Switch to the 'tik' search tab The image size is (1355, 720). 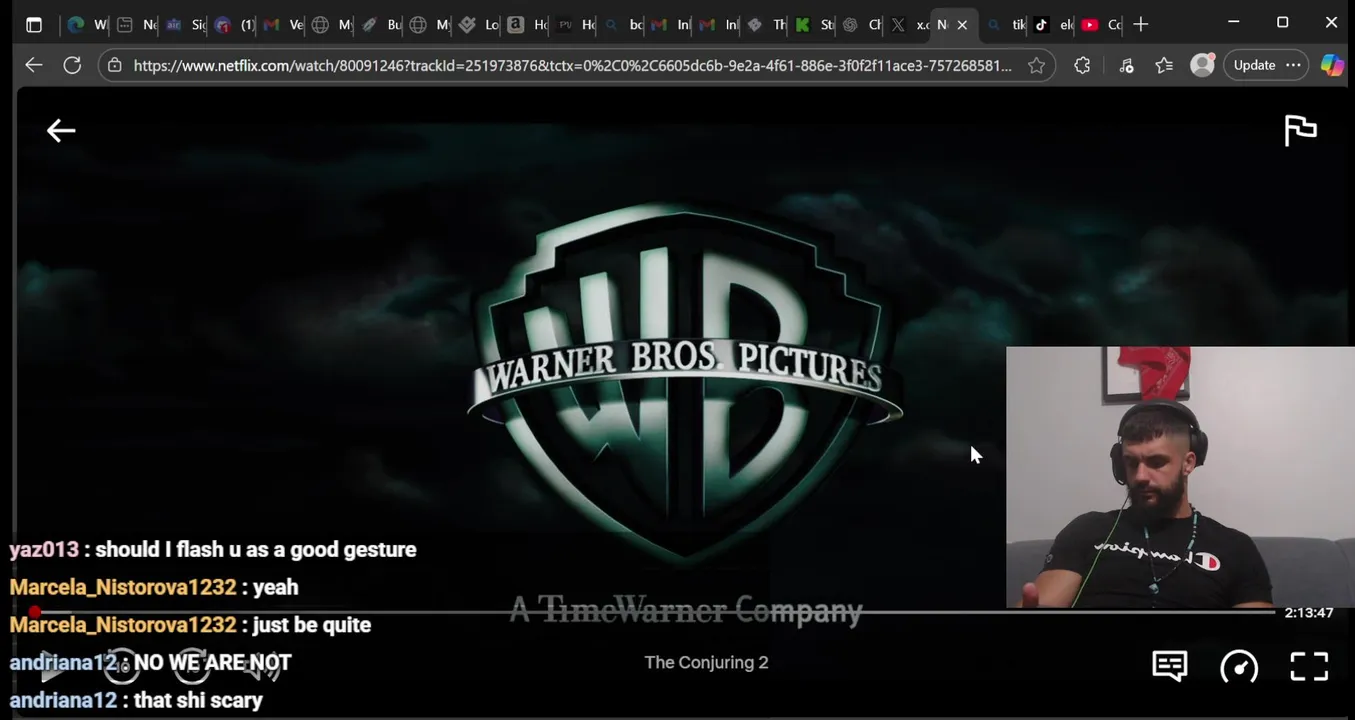pos(1005,25)
